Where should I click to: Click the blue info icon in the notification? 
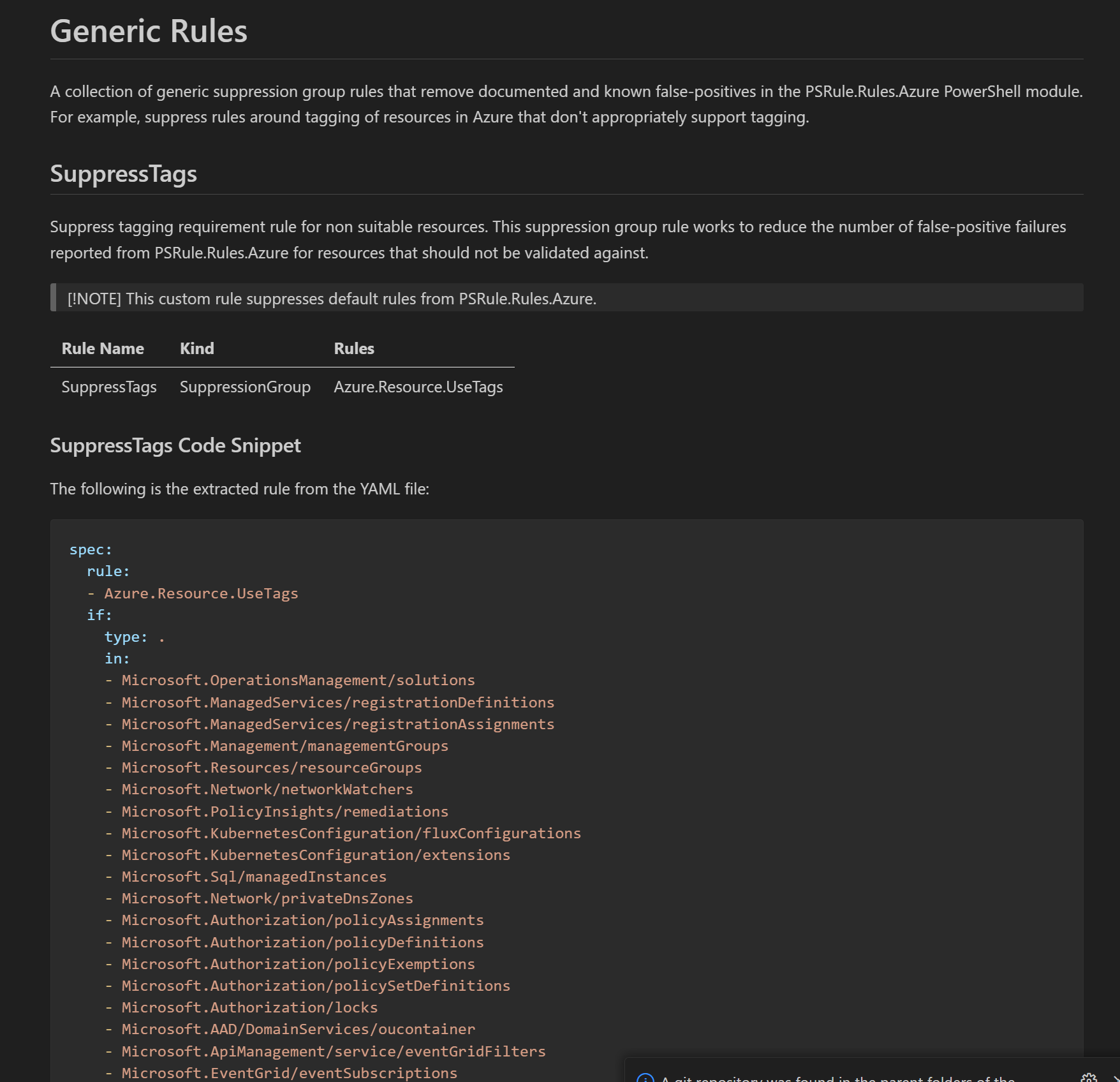click(x=645, y=1078)
